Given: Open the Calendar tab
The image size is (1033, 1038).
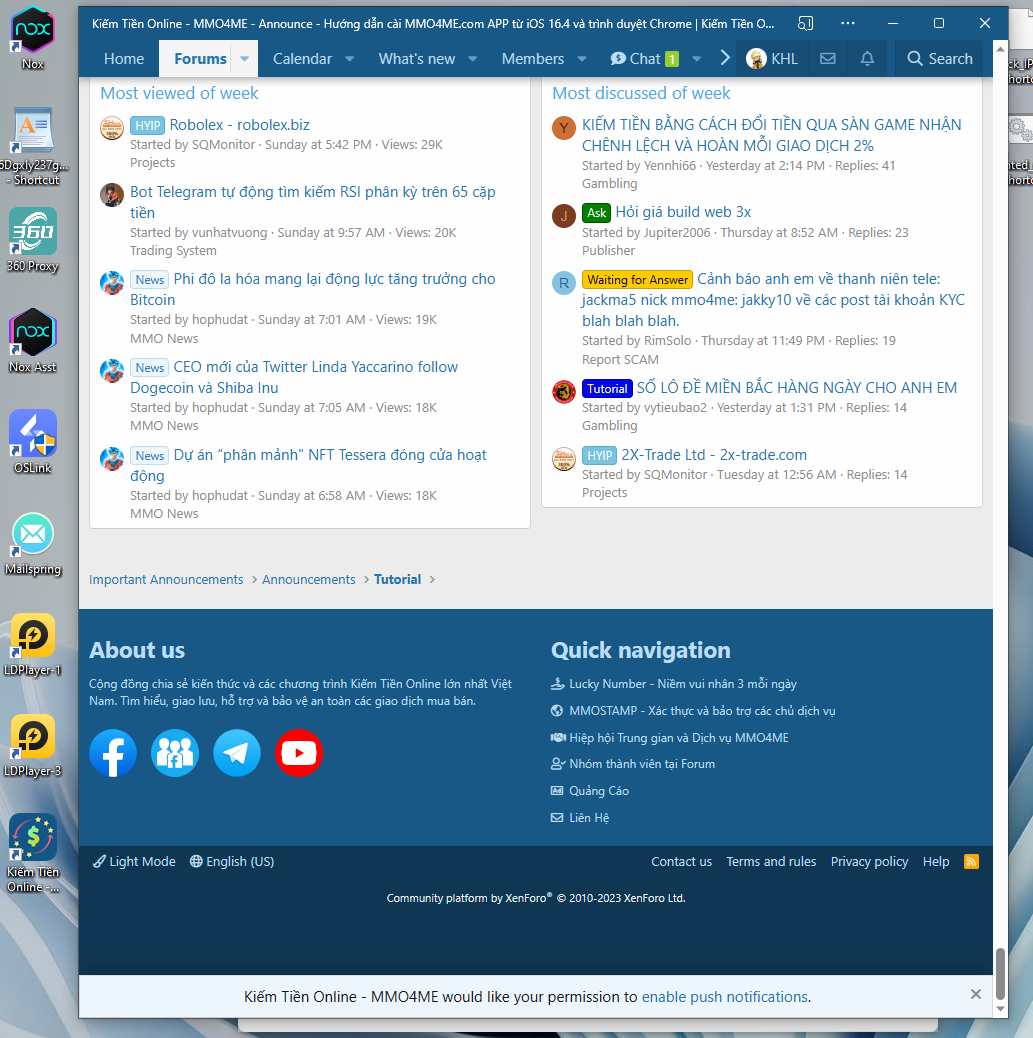Looking at the screenshot, I should click(302, 58).
